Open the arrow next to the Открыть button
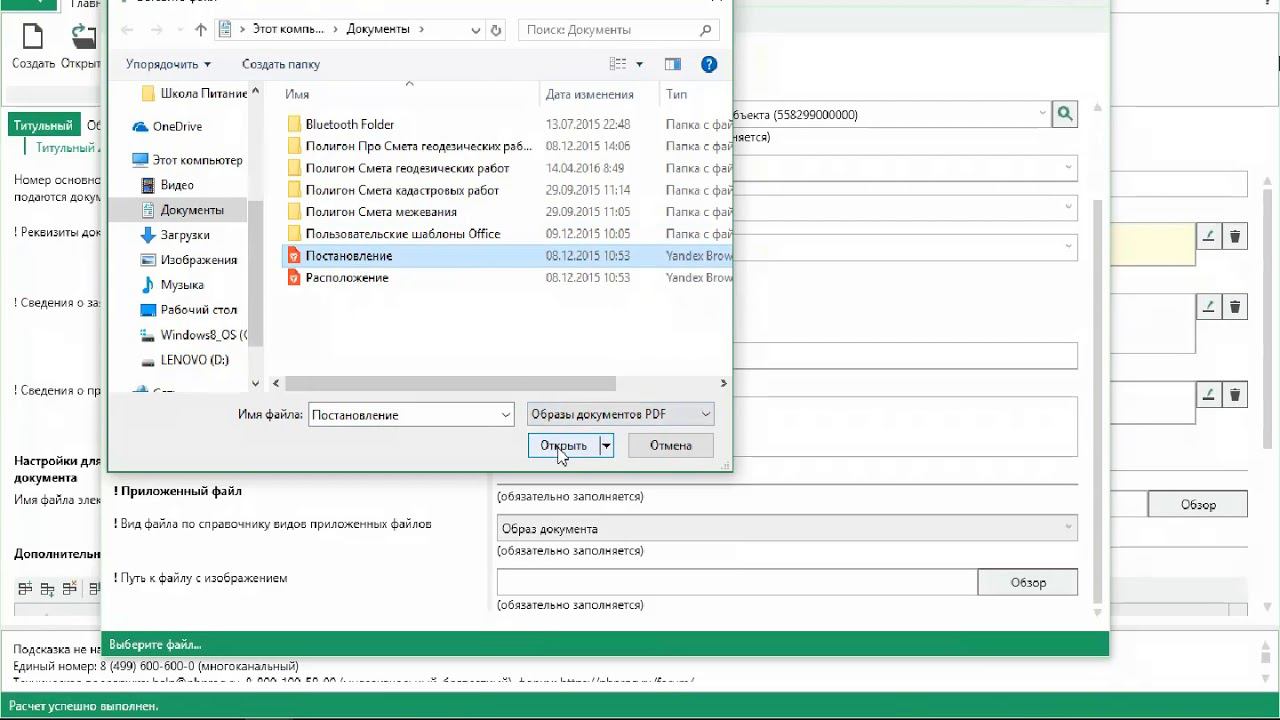 (x=606, y=446)
